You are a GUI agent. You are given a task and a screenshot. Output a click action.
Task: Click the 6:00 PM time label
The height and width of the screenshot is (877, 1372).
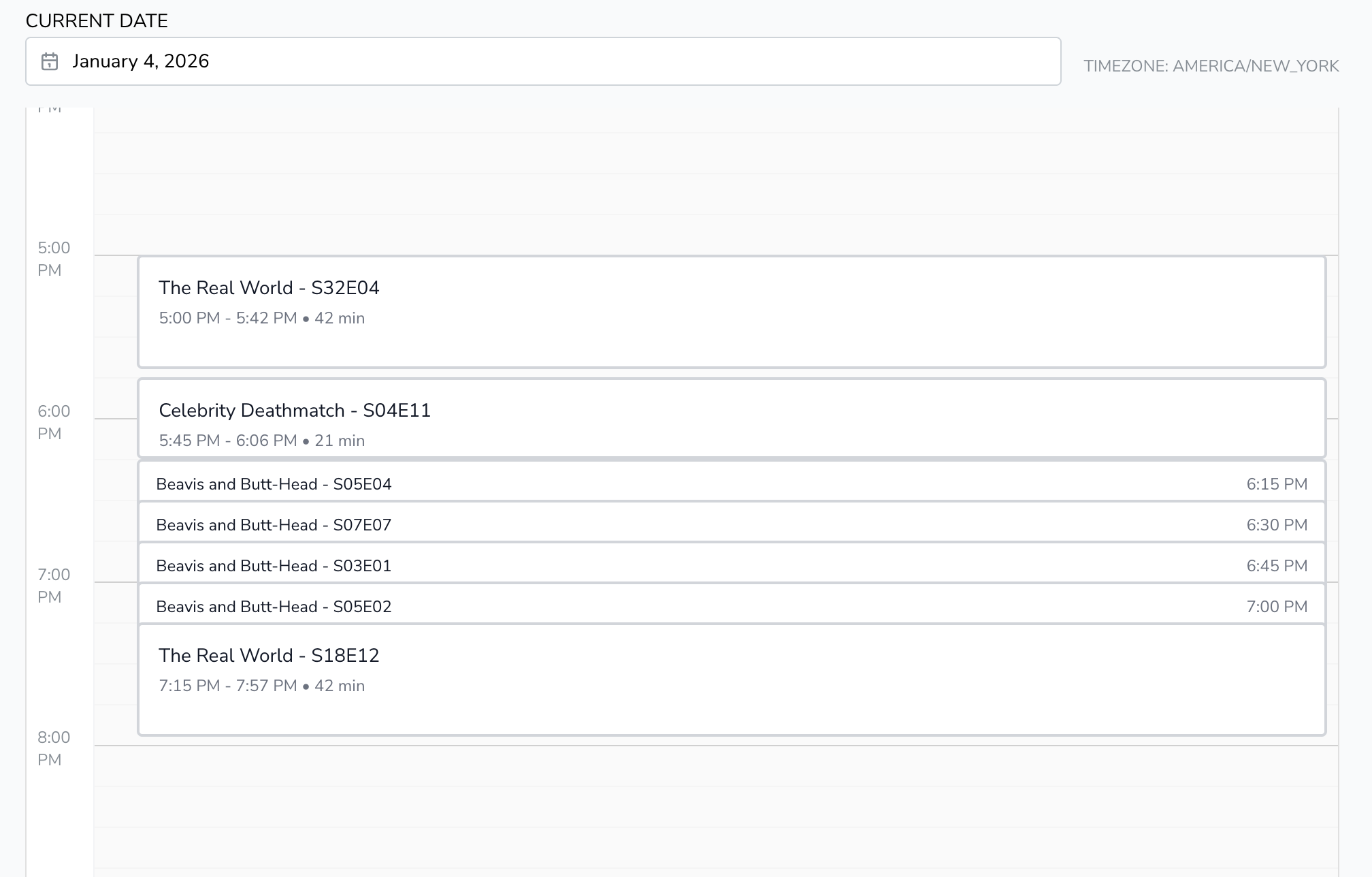pos(54,422)
